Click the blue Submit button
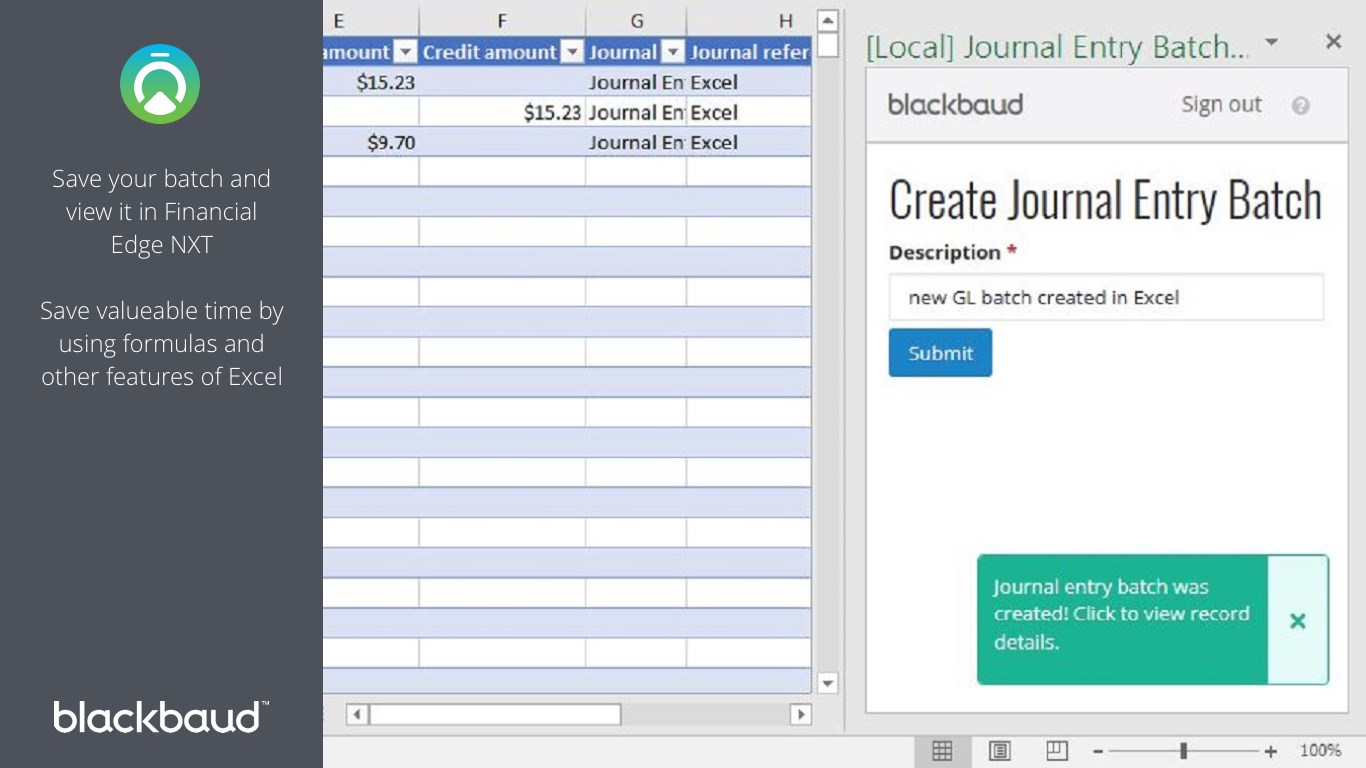Image resolution: width=1366 pixels, height=768 pixels. 940,353
